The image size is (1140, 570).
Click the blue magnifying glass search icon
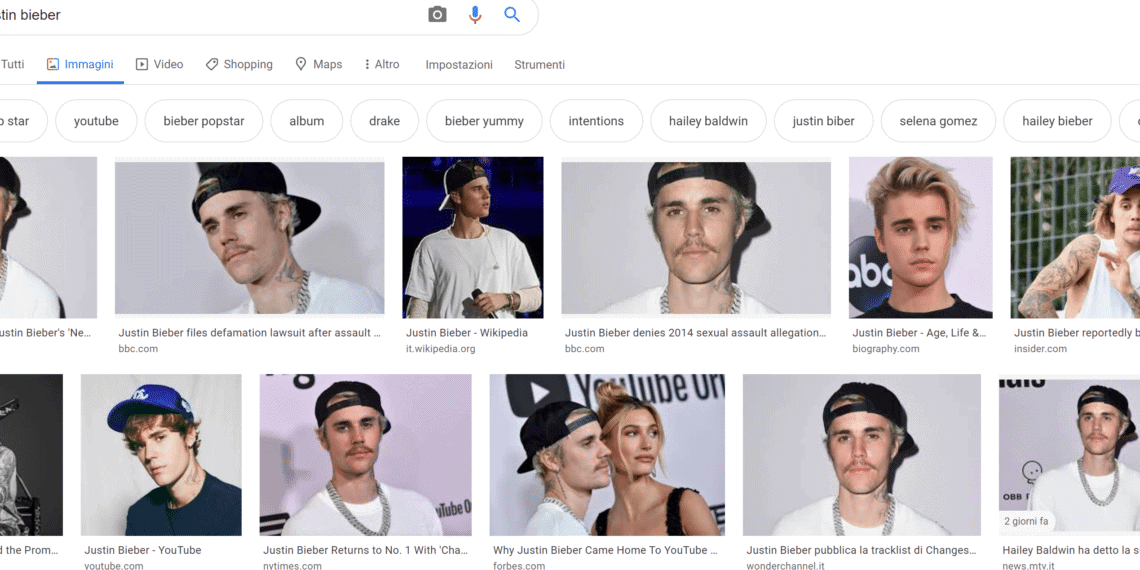click(x=512, y=14)
